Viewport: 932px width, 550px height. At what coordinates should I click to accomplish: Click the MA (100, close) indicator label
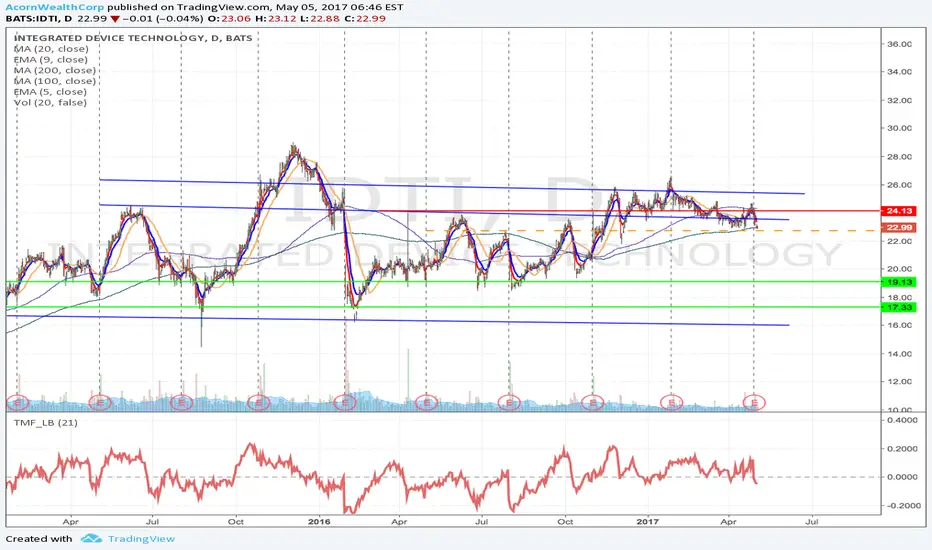click(55, 81)
